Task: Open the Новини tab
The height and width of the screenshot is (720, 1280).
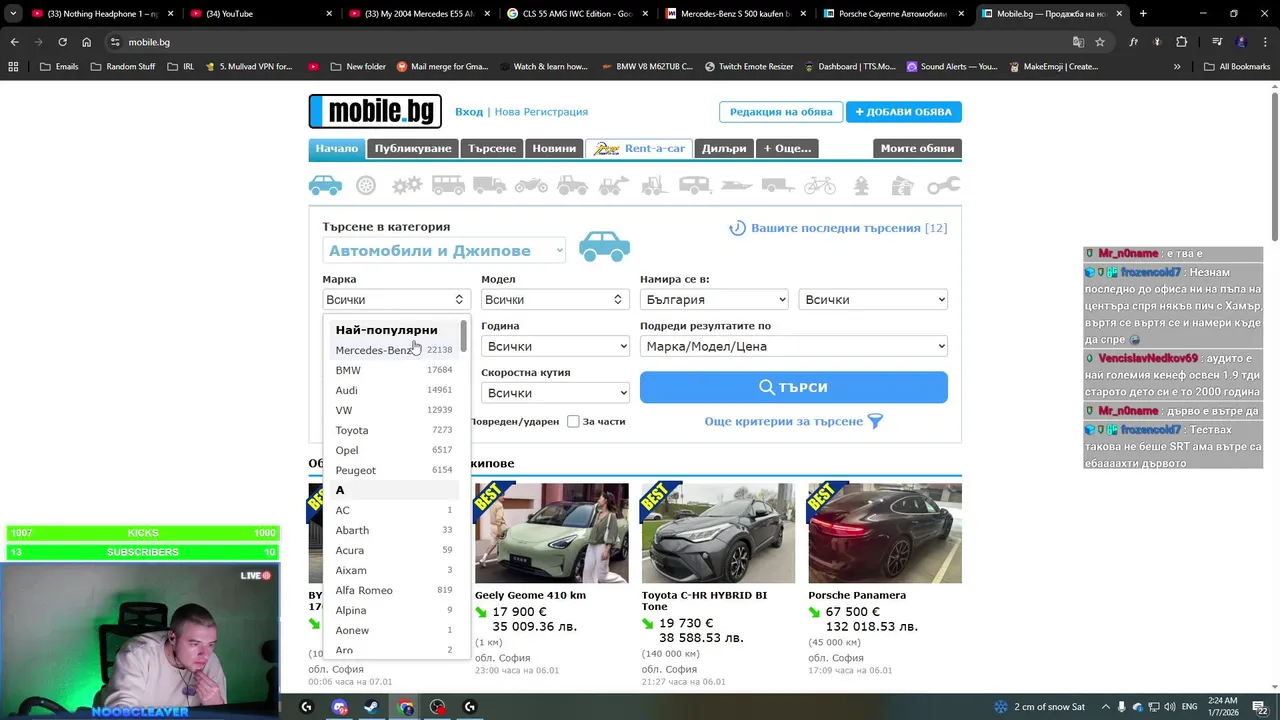Action: [x=554, y=148]
